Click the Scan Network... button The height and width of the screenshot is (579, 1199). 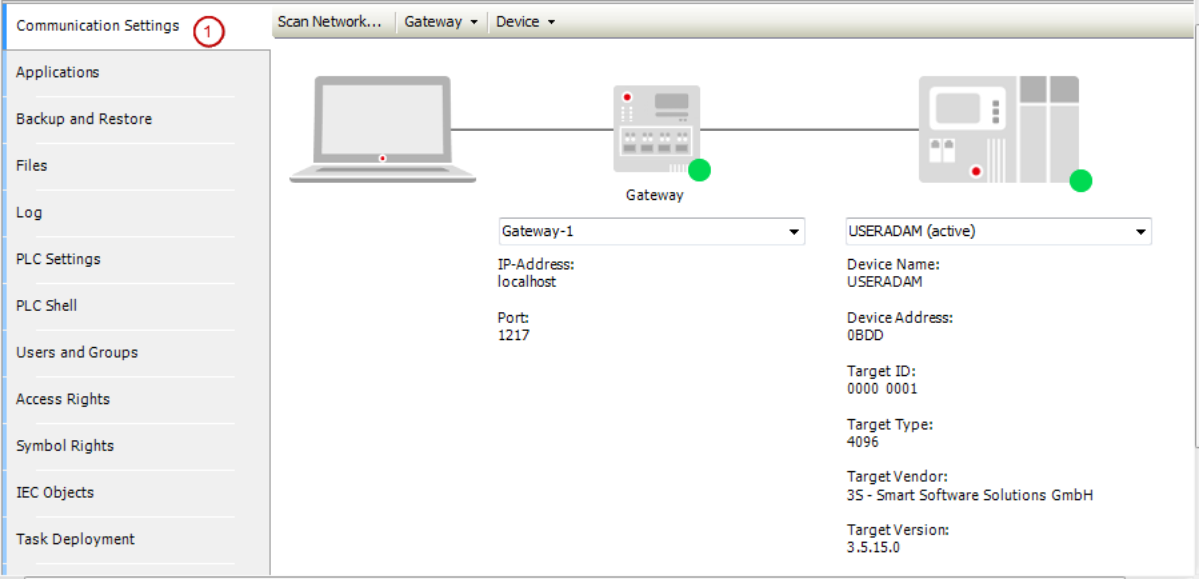pos(329,21)
